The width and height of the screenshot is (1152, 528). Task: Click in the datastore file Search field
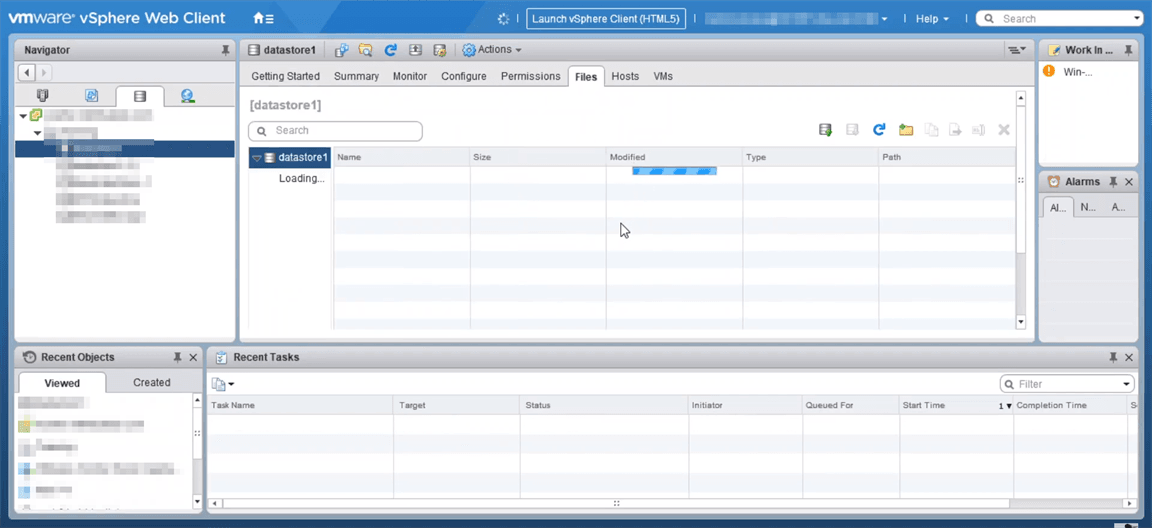pyautogui.click(x=335, y=131)
